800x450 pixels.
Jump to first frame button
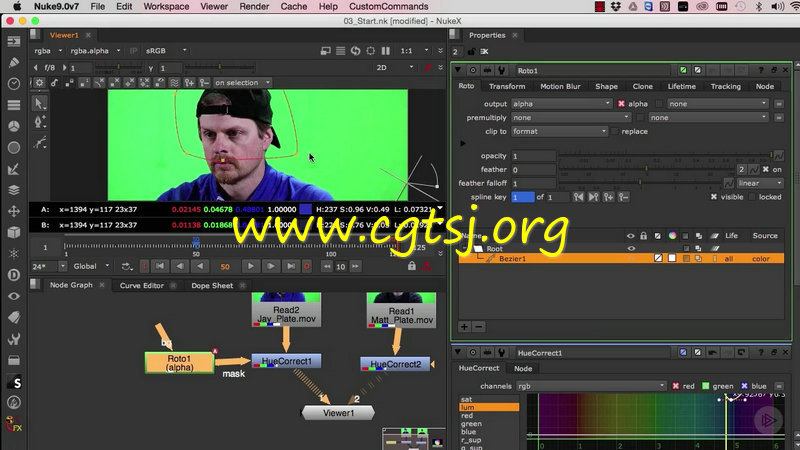pos(160,266)
